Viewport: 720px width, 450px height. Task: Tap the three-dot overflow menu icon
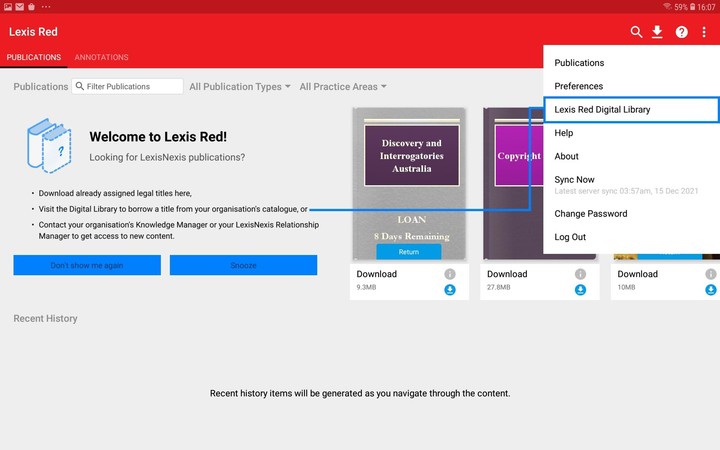(x=704, y=32)
